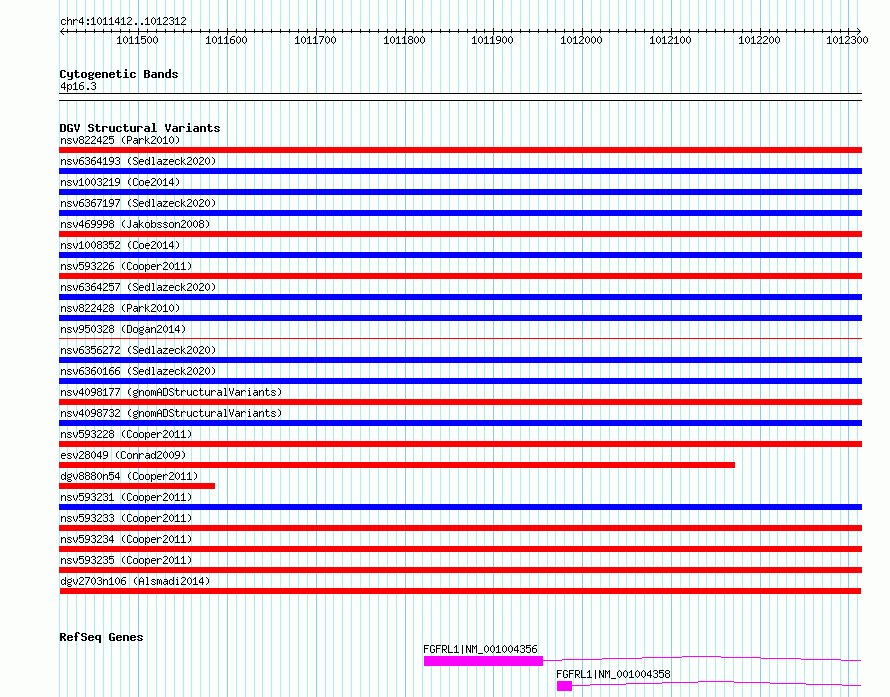Click the nsv6360166 (Sedlazeck2020) label
This screenshot has width=890, height=697.
point(138,371)
